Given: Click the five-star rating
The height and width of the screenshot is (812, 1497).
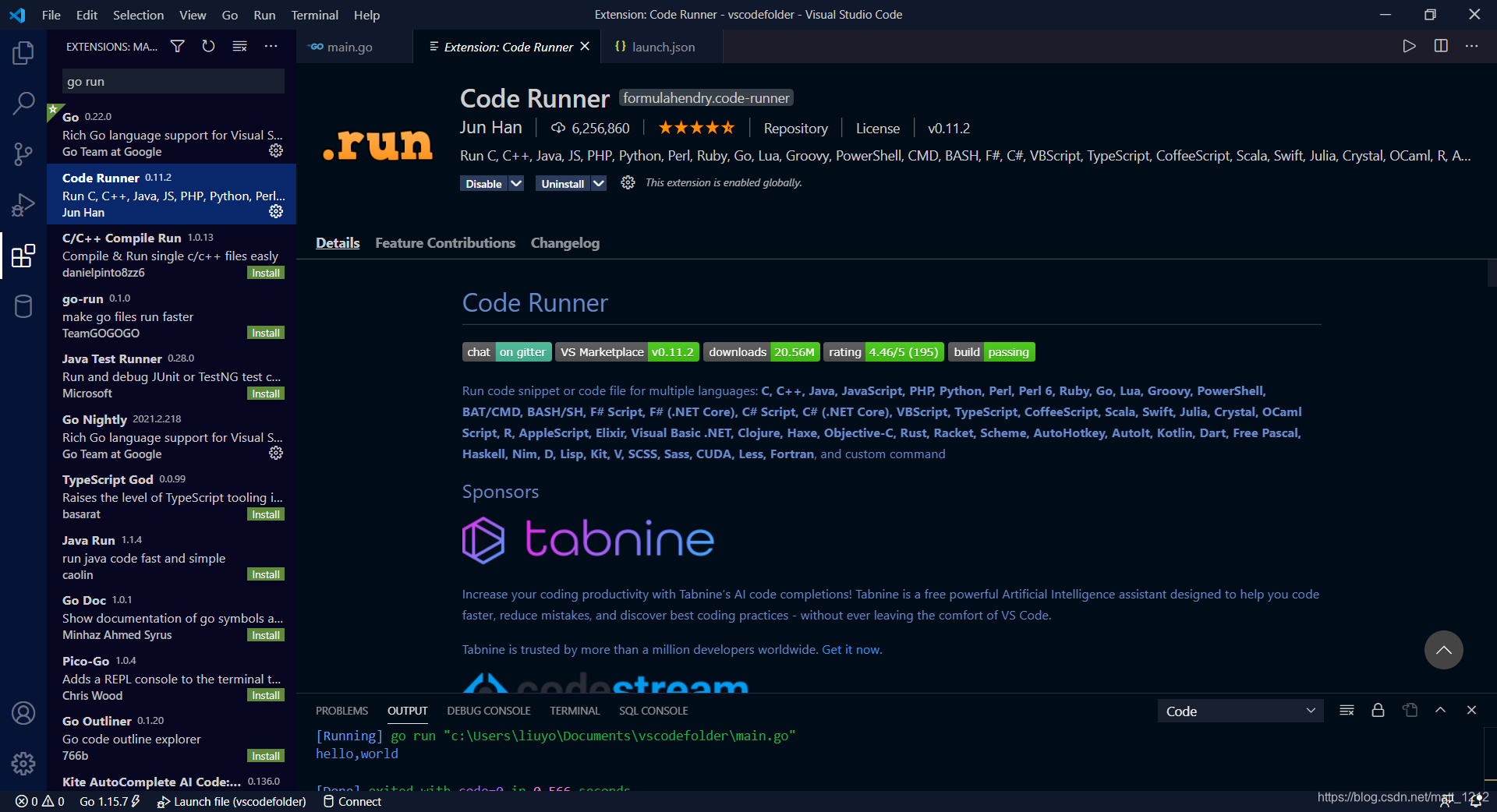Looking at the screenshot, I should coord(696,128).
